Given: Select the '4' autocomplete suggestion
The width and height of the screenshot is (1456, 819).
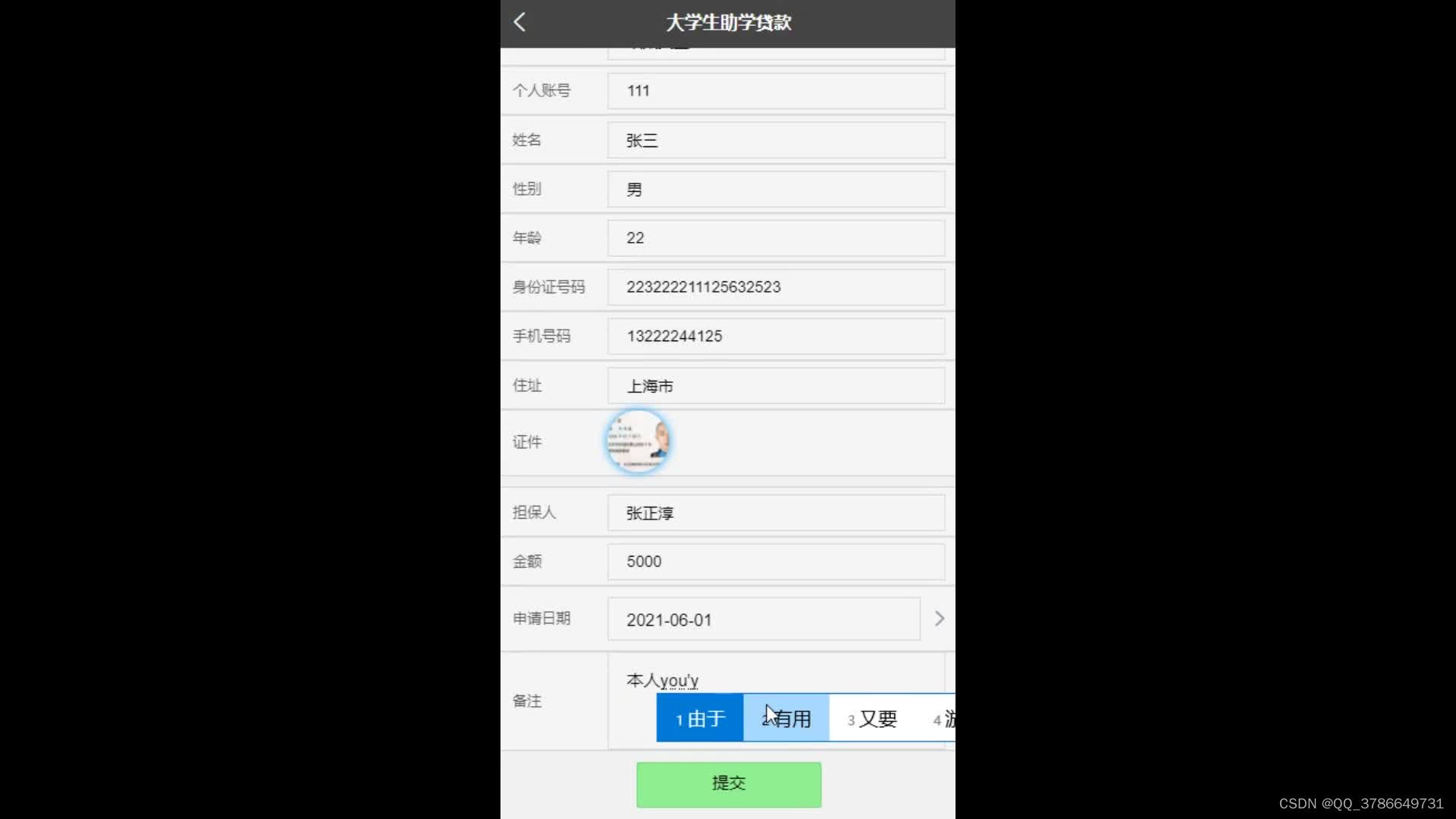Looking at the screenshot, I should tap(945, 719).
